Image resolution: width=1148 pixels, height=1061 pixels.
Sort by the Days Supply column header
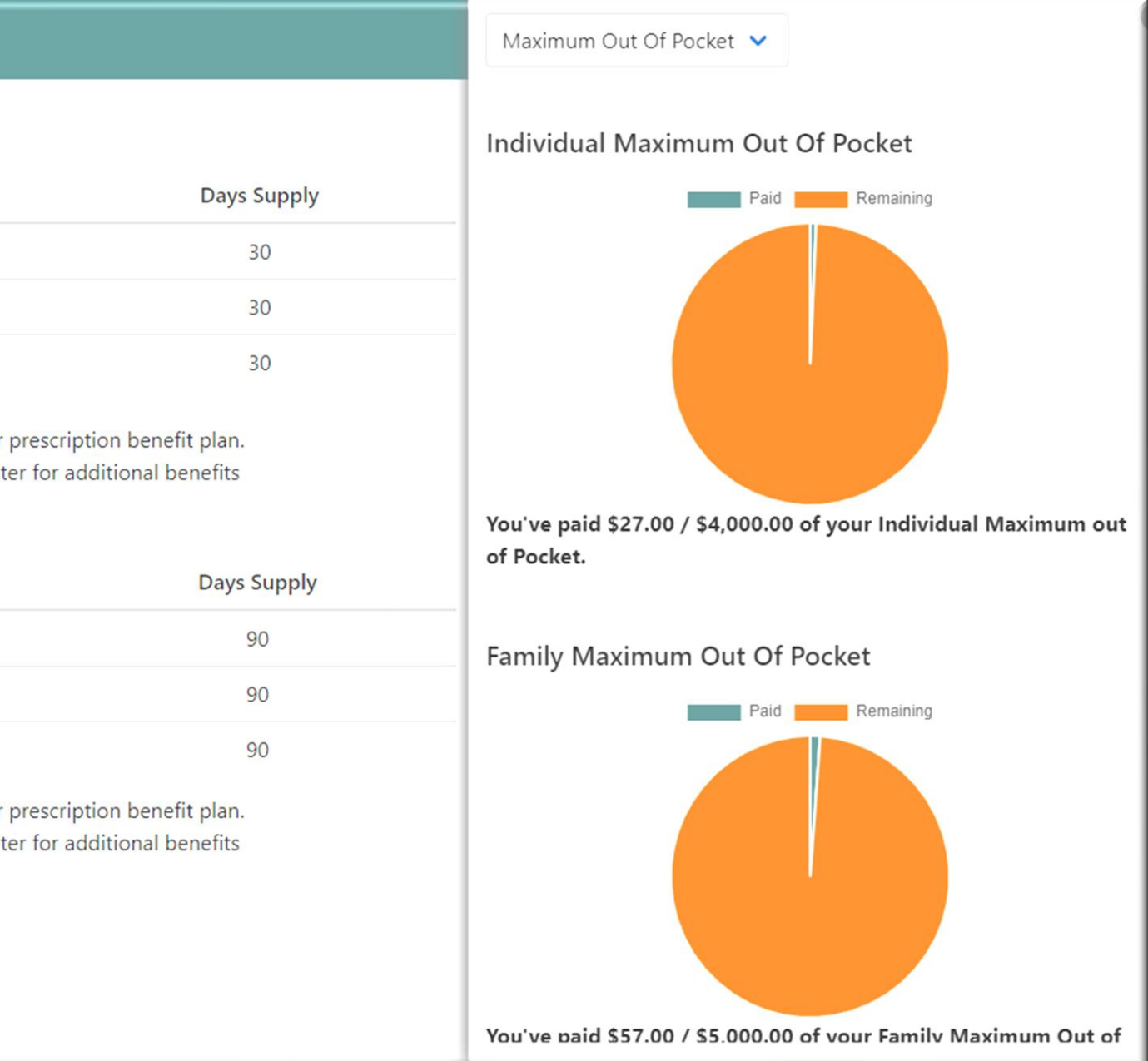point(258,195)
